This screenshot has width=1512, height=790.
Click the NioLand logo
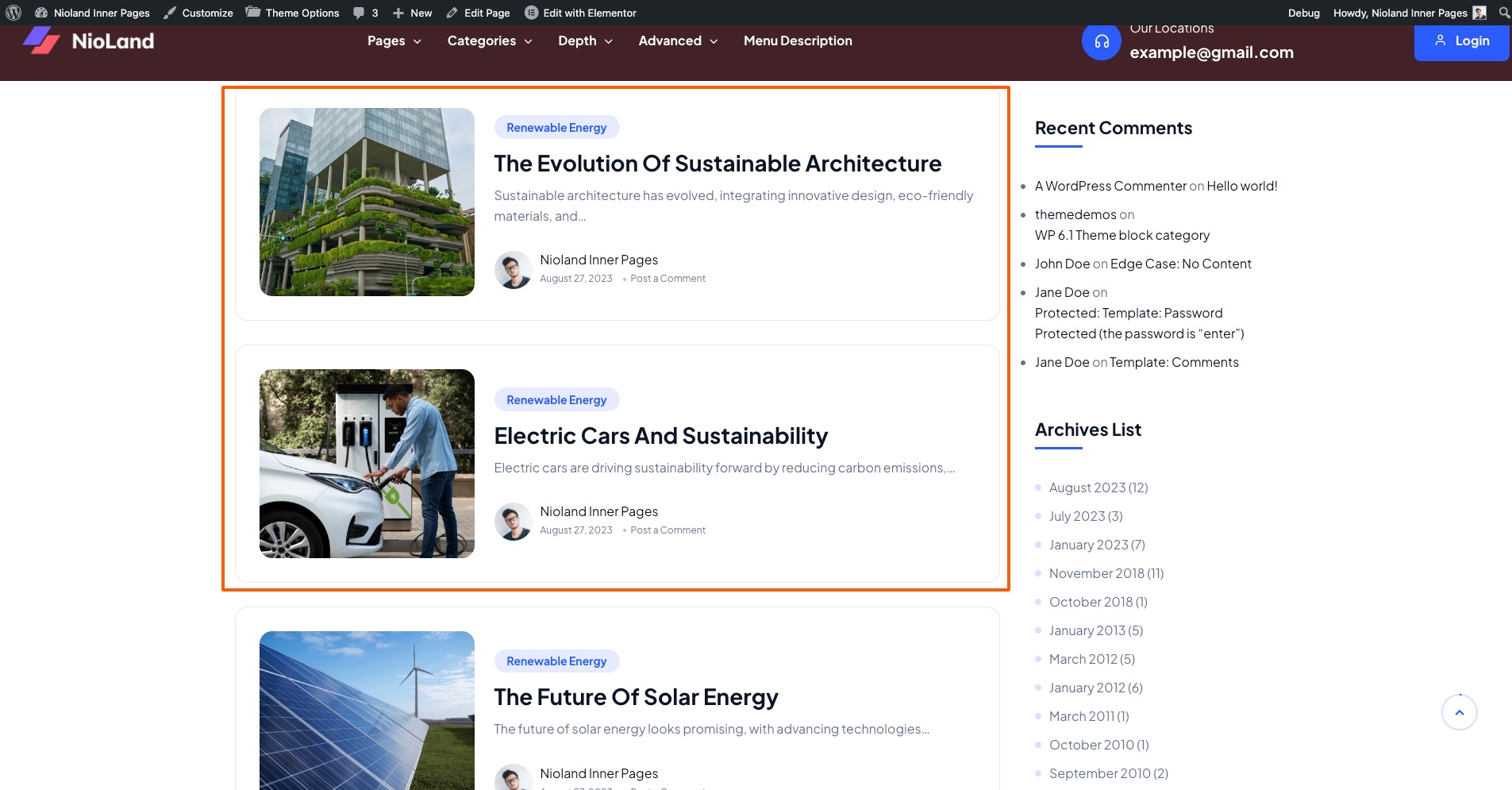tap(89, 41)
